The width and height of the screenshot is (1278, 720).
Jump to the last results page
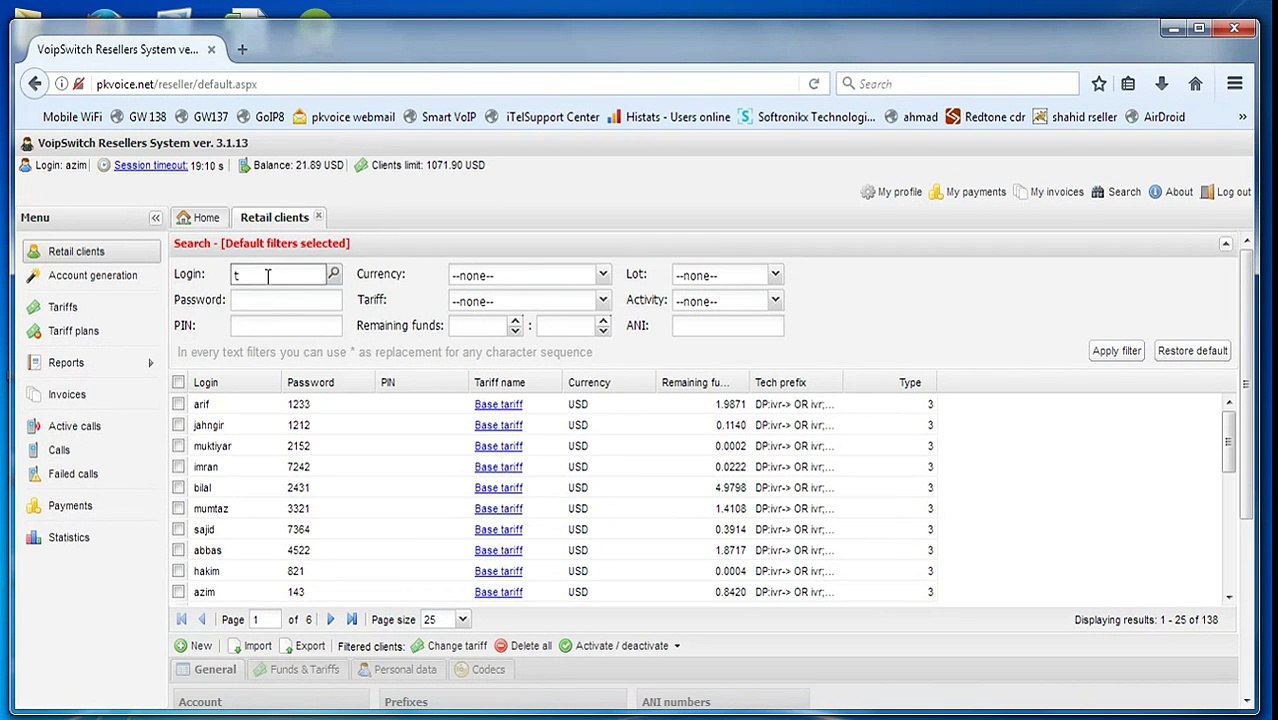tap(352, 620)
